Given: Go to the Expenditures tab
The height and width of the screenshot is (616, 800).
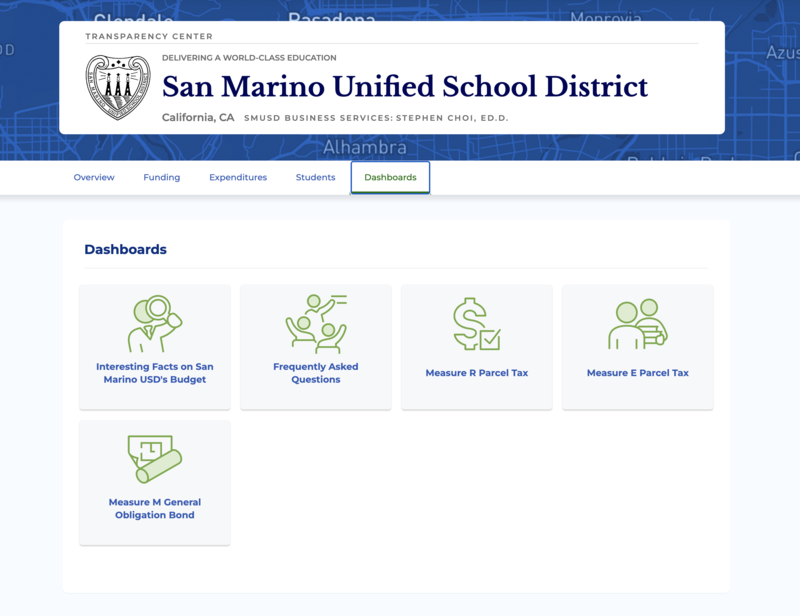Looking at the screenshot, I should pyautogui.click(x=238, y=177).
